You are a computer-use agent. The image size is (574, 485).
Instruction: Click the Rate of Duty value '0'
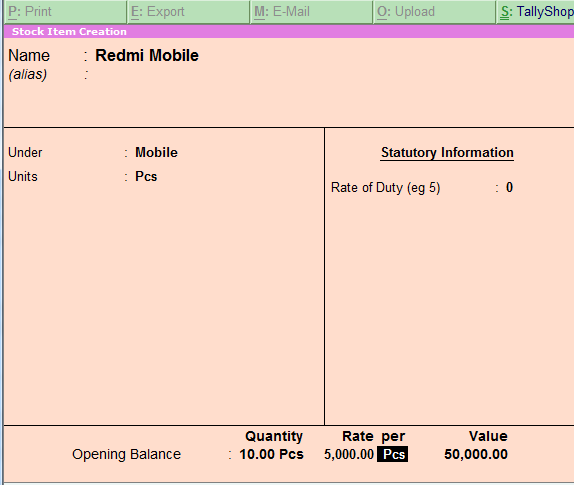(x=509, y=187)
